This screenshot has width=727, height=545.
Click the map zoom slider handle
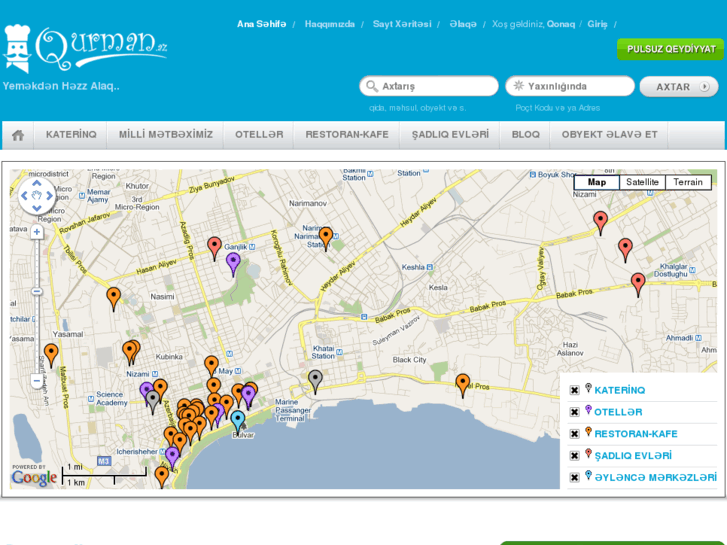click(37, 291)
